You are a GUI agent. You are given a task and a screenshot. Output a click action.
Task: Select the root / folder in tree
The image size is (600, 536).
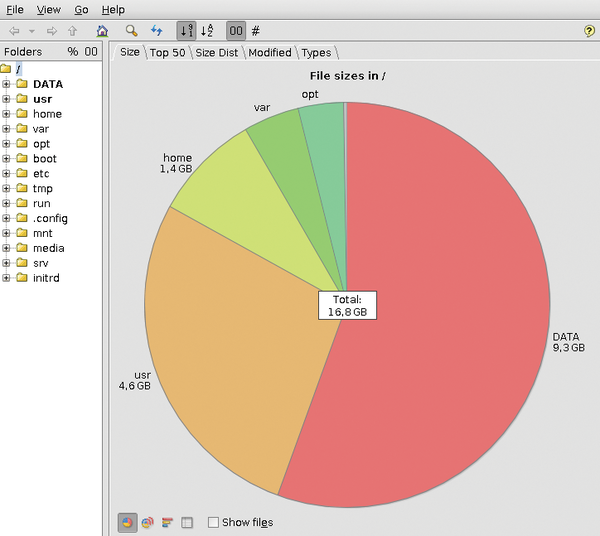[x=18, y=69]
